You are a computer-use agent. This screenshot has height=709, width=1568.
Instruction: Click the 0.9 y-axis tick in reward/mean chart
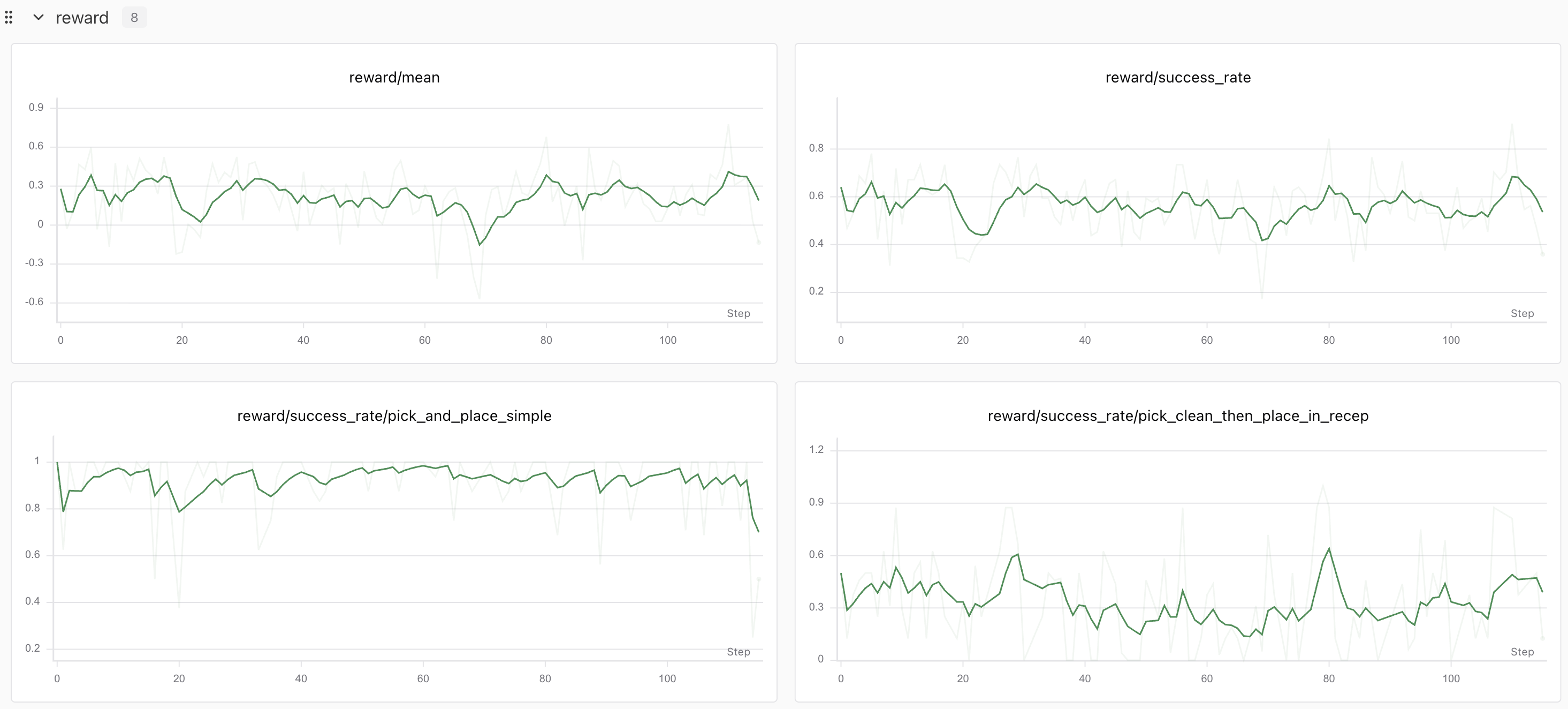point(36,108)
